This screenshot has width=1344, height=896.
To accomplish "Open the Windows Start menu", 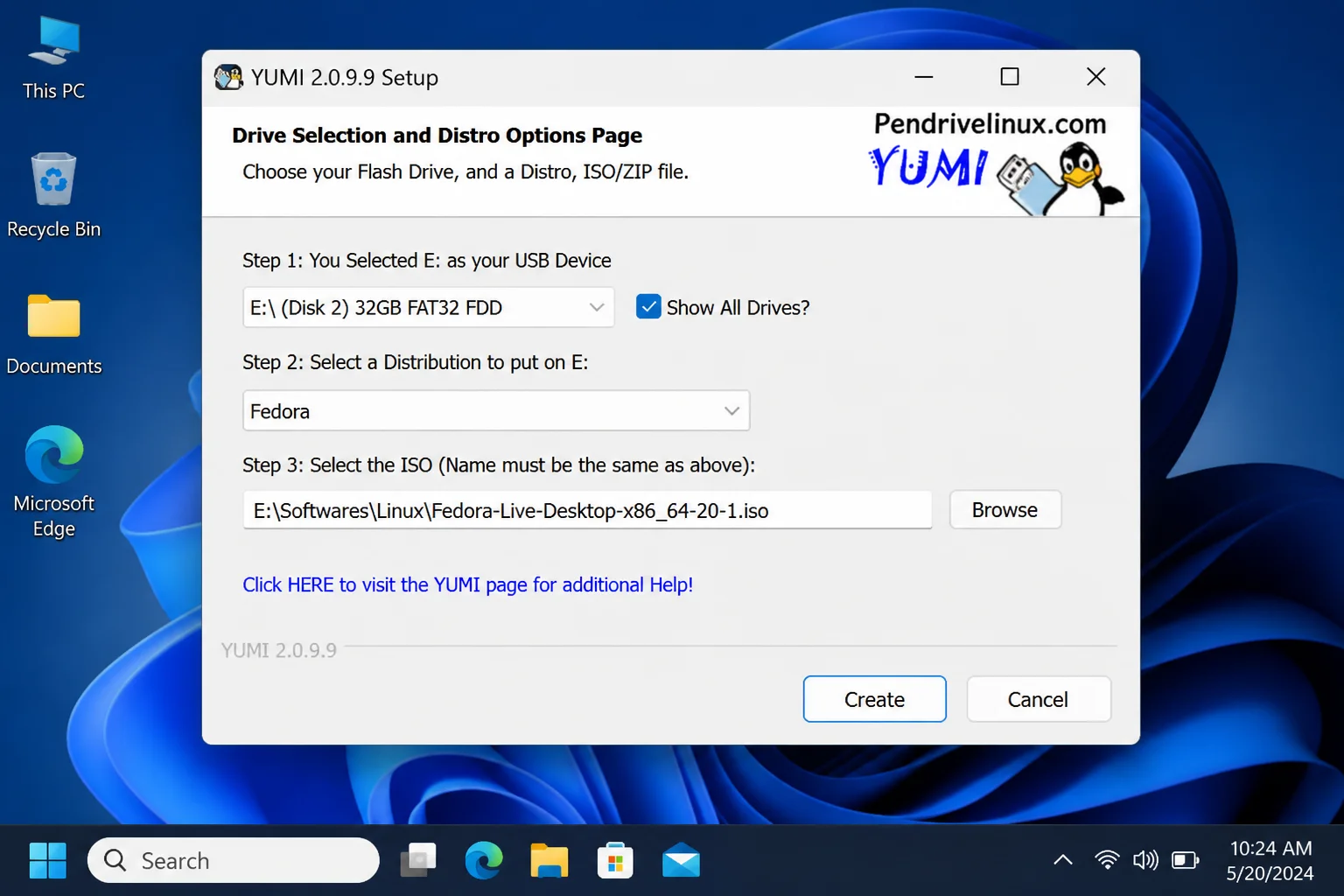I will (47, 861).
